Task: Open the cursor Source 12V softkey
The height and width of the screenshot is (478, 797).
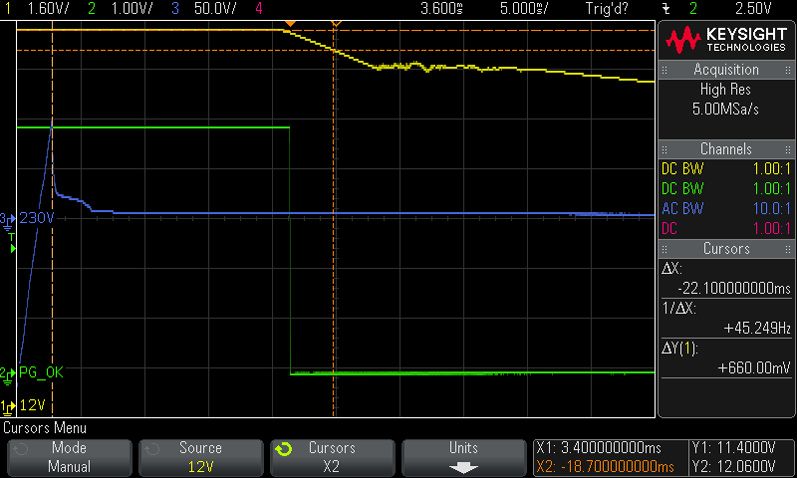Action: tap(201, 457)
